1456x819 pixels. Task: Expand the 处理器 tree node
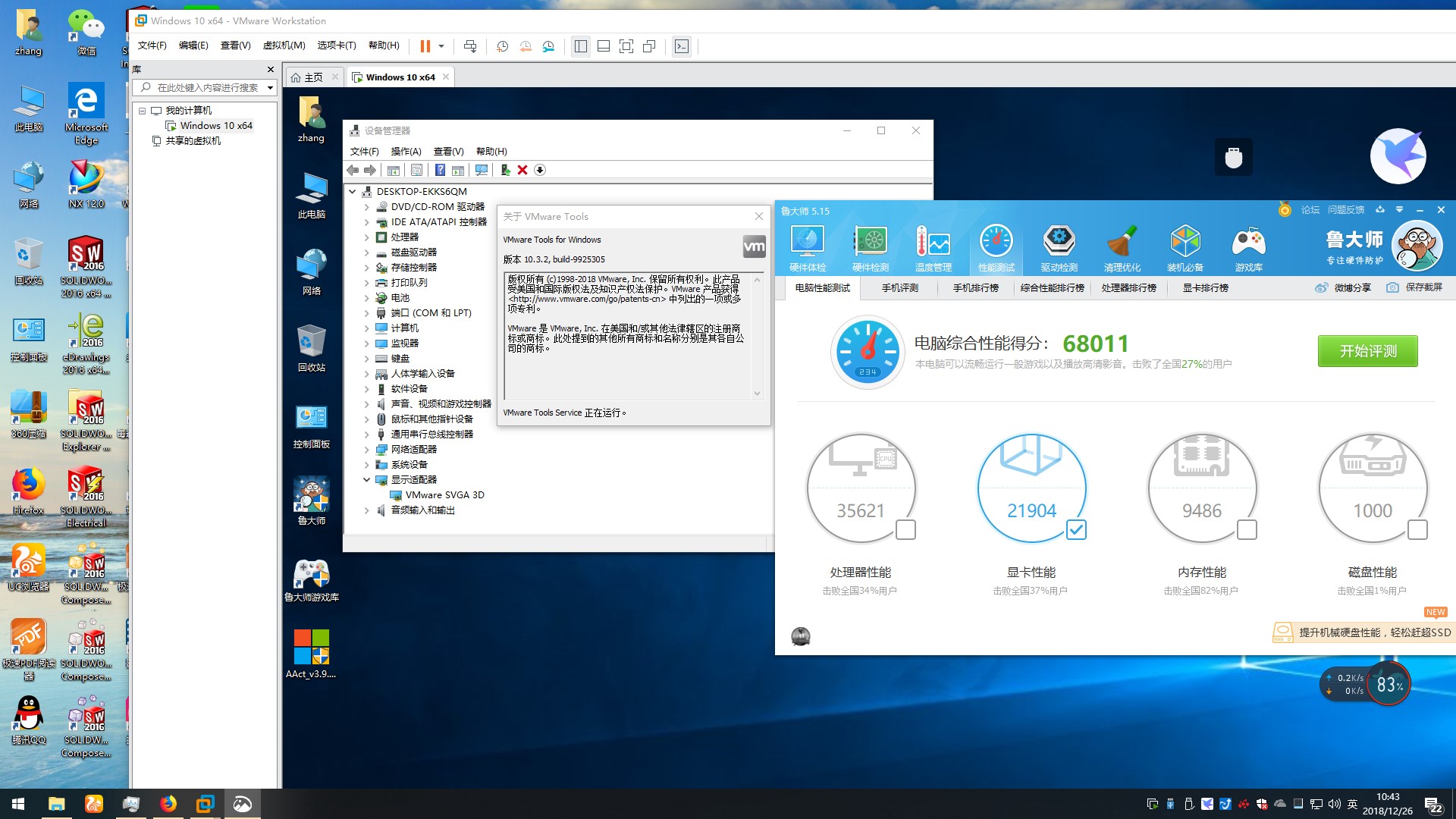[x=366, y=237]
